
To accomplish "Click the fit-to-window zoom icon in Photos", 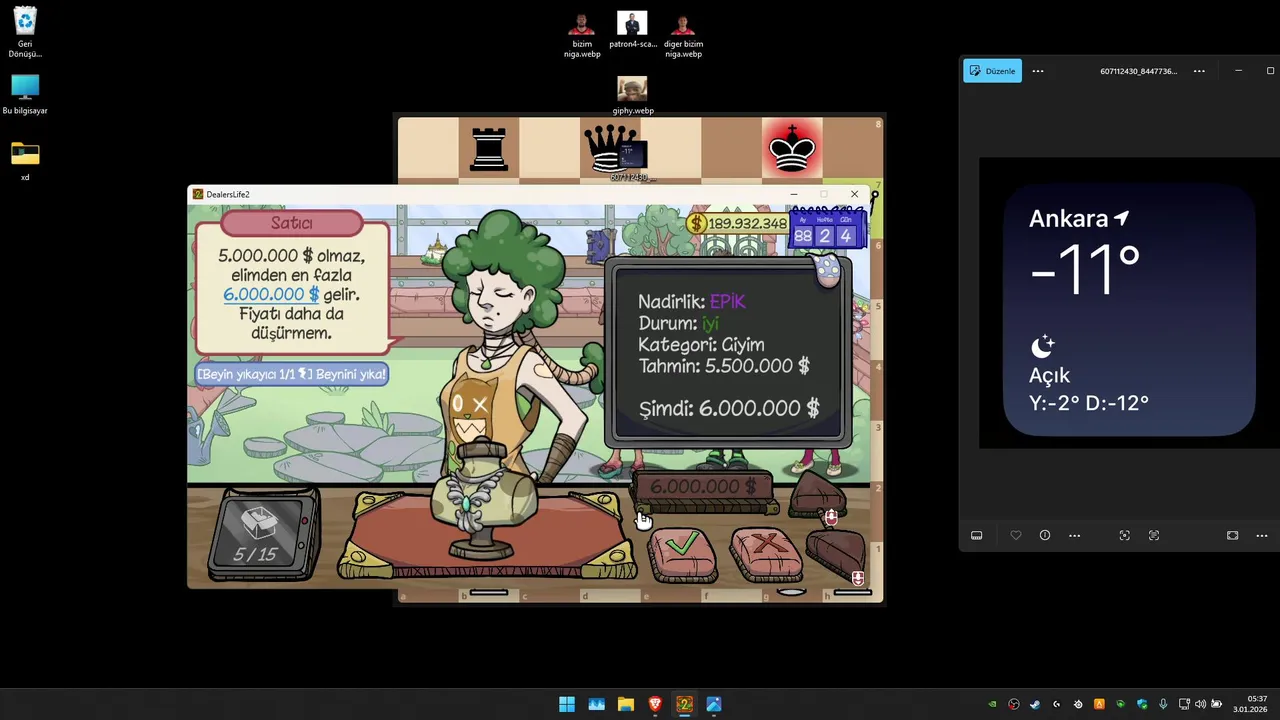I will pyautogui.click(x=1232, y=536).
